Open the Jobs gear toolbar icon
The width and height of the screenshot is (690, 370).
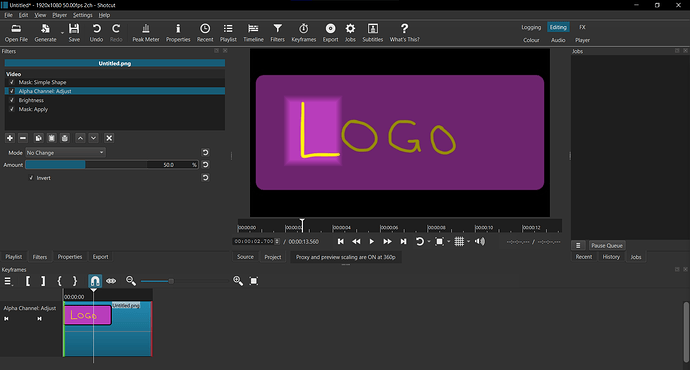(350, 33)
